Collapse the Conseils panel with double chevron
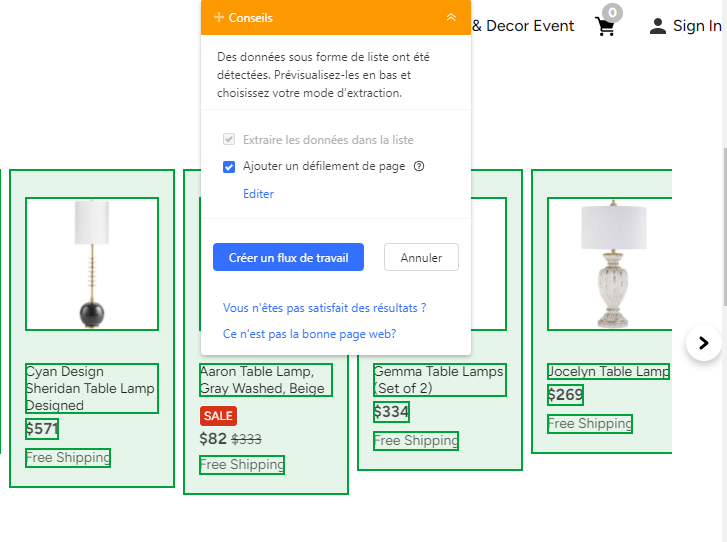The image size is (727, 542). pos(451,18)
